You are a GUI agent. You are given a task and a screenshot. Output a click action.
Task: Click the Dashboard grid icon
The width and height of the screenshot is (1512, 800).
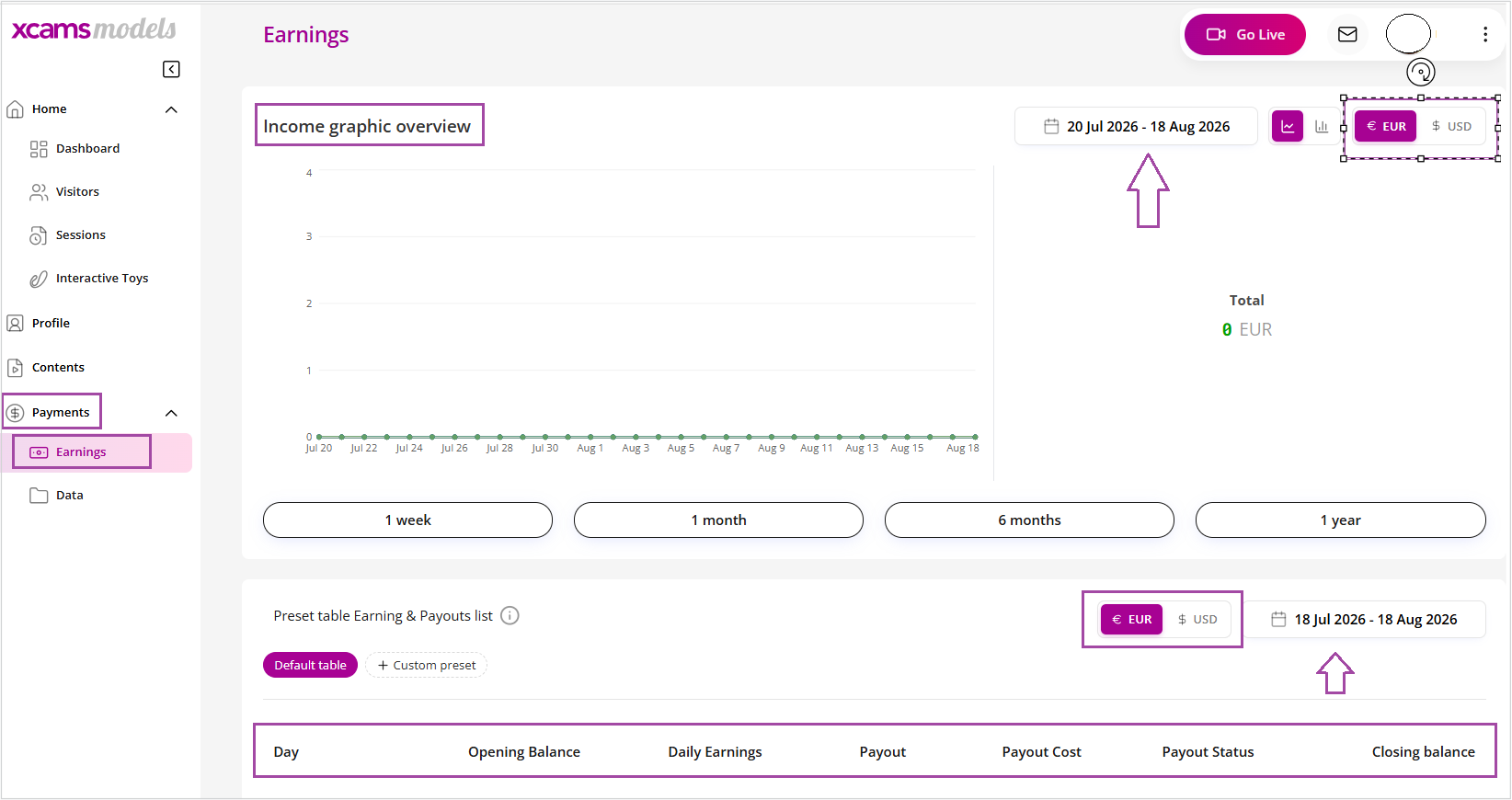click(x=39, y=149)
